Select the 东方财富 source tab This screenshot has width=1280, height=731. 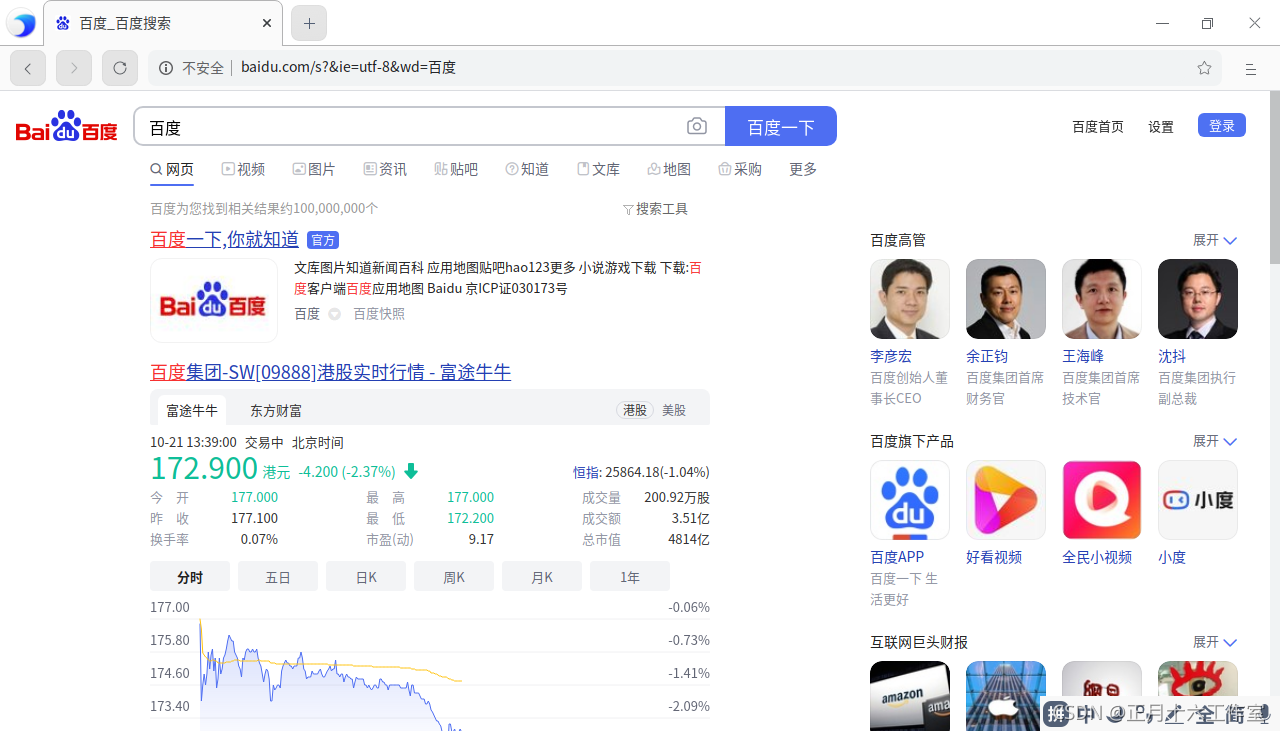point(276,410)
